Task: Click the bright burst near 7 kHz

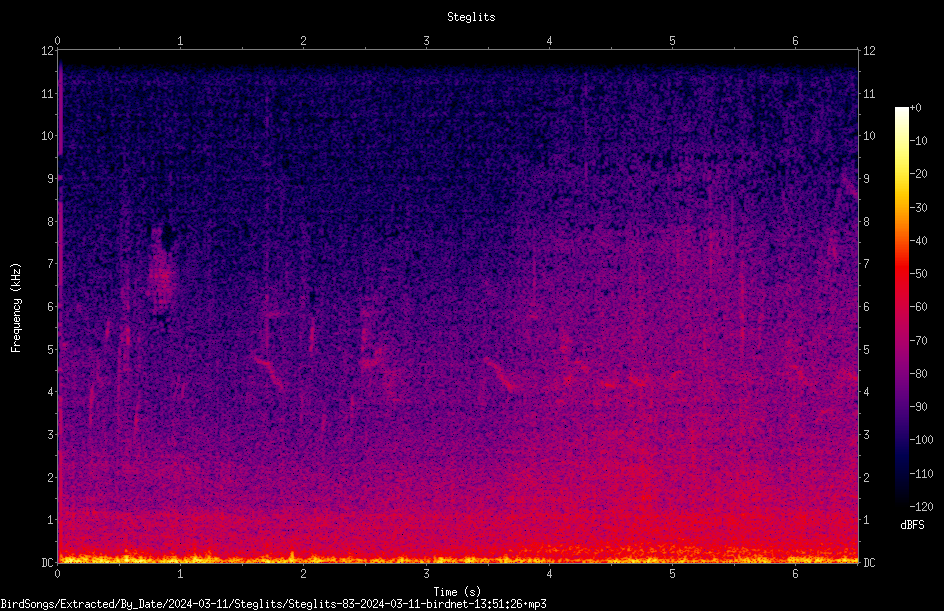Action: 161,274
